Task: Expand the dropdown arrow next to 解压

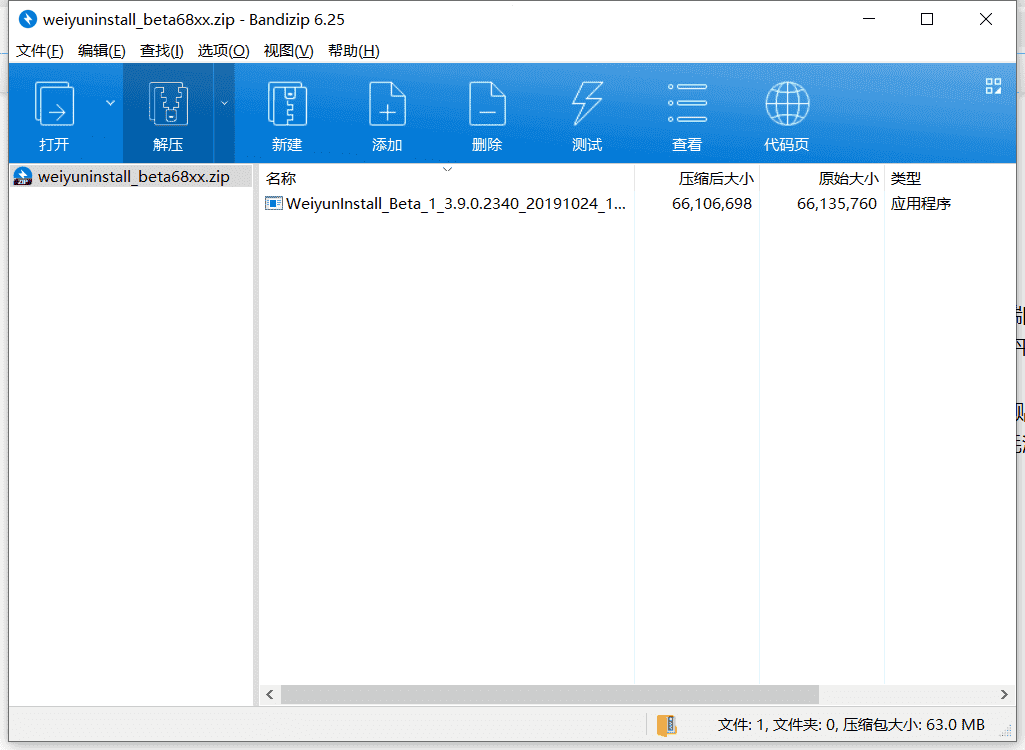Action: tap(224, 103)
